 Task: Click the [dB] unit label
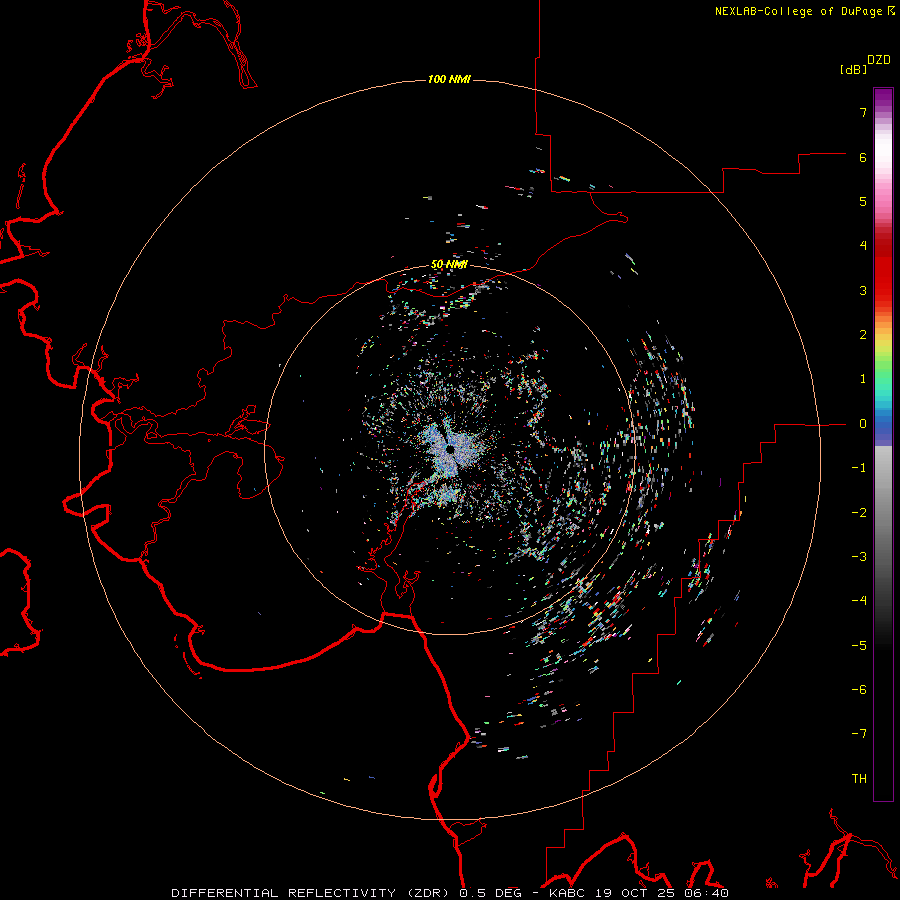tap(853, 70)
